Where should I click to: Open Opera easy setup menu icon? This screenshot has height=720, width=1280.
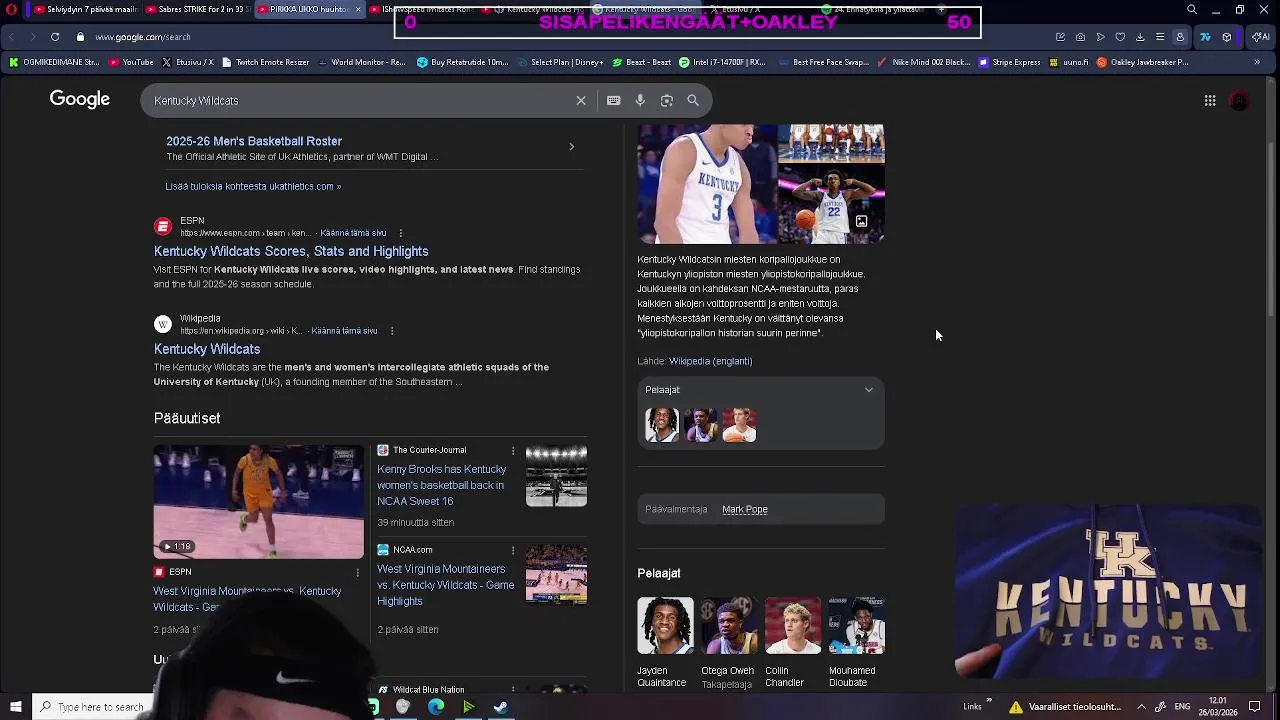click(1160, 37)
